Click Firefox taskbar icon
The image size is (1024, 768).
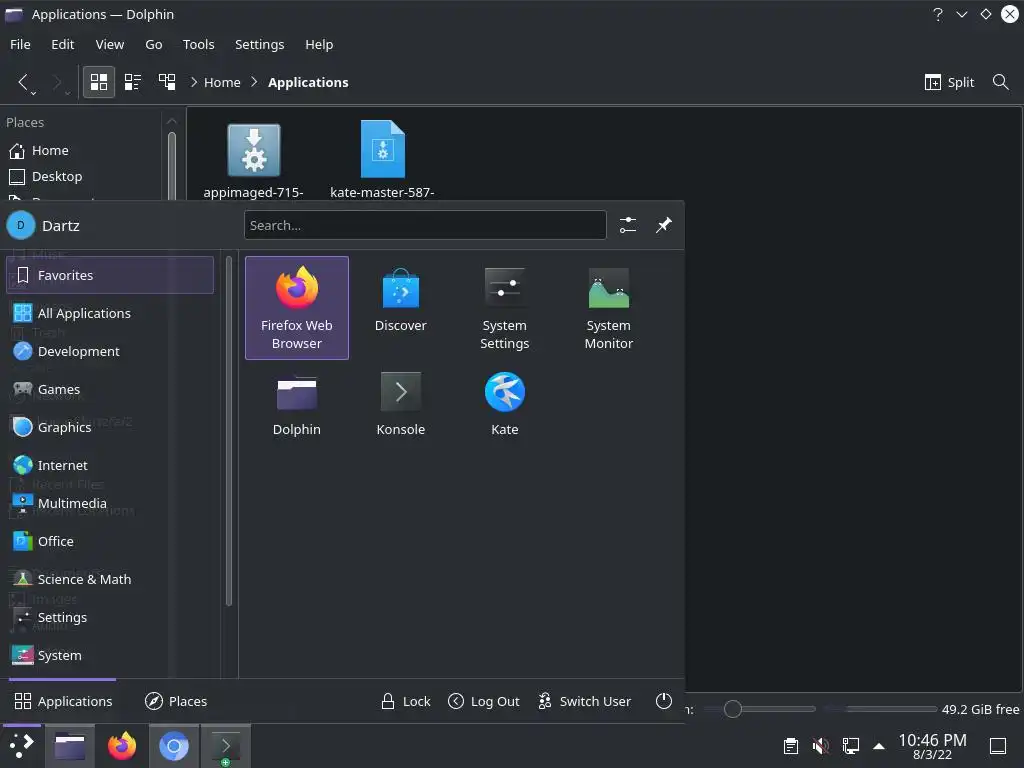coord(121,746)
